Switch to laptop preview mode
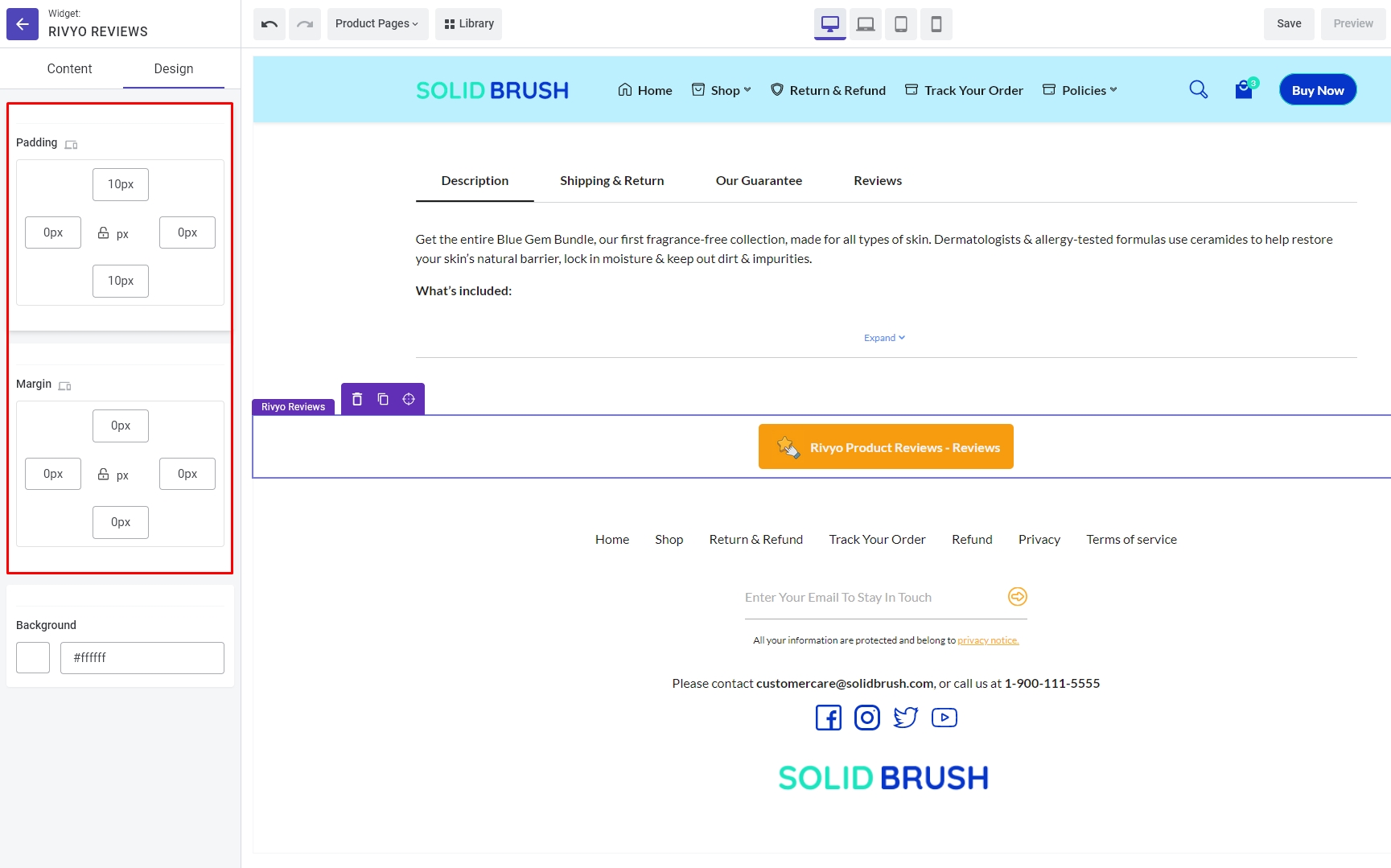 tap(866, 24)
